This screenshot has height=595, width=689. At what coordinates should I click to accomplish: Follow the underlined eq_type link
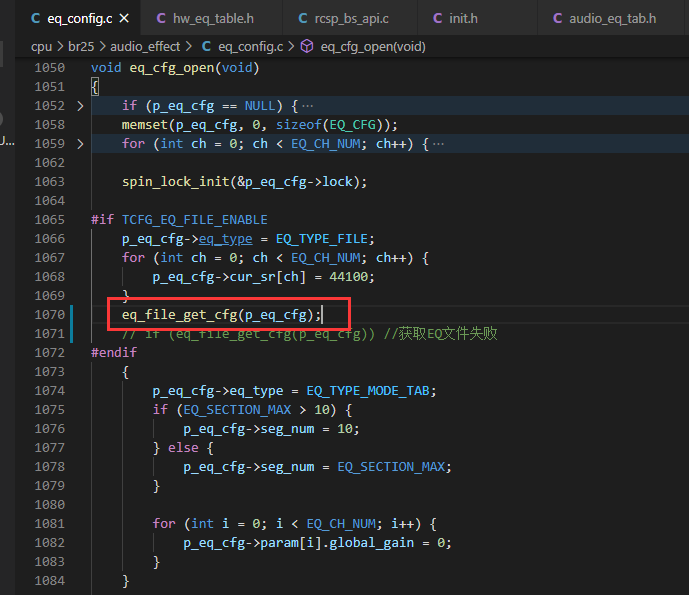226,239
